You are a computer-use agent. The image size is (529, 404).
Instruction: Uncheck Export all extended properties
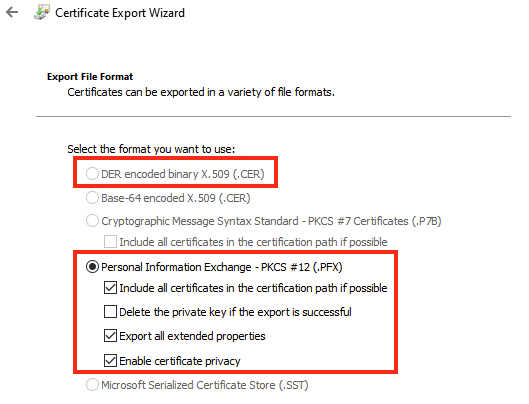click(110, 336)
